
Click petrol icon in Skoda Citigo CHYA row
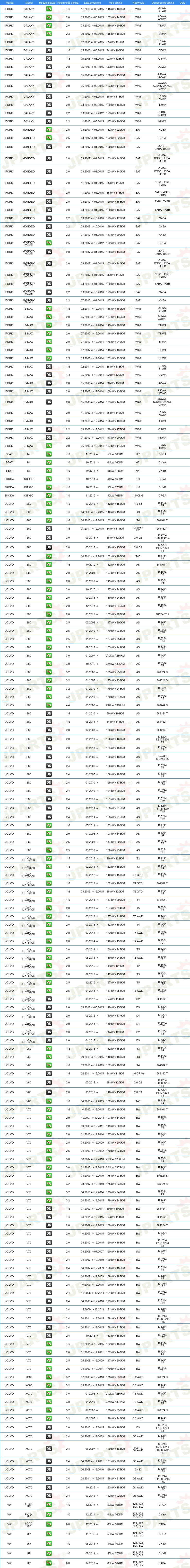pos(49,479)
